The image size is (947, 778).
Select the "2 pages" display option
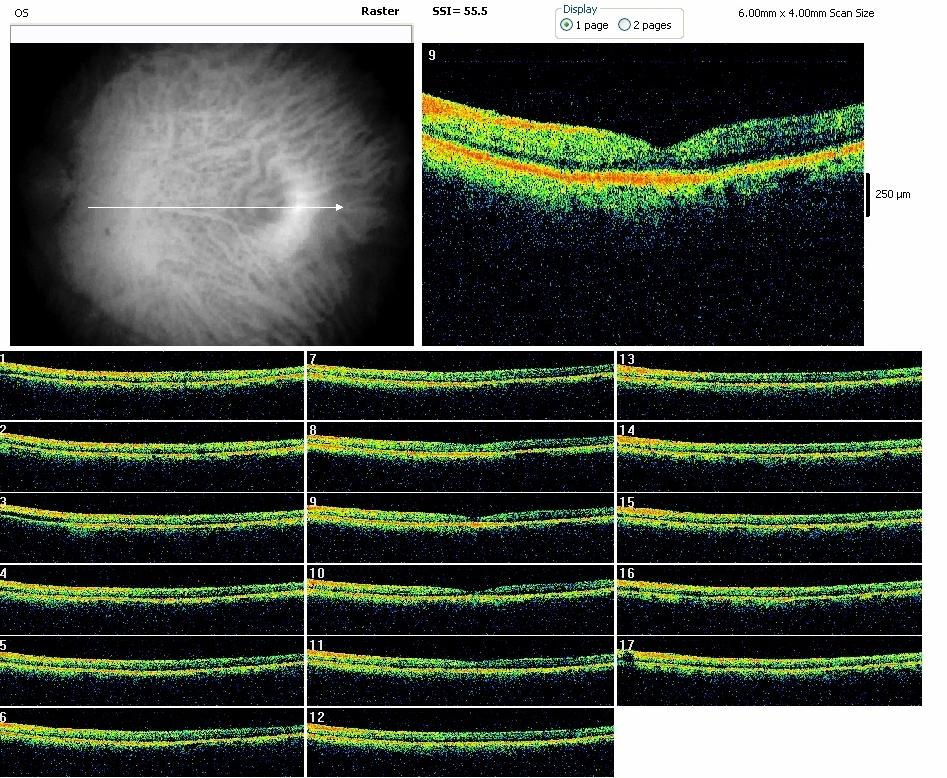pos(625,25)
